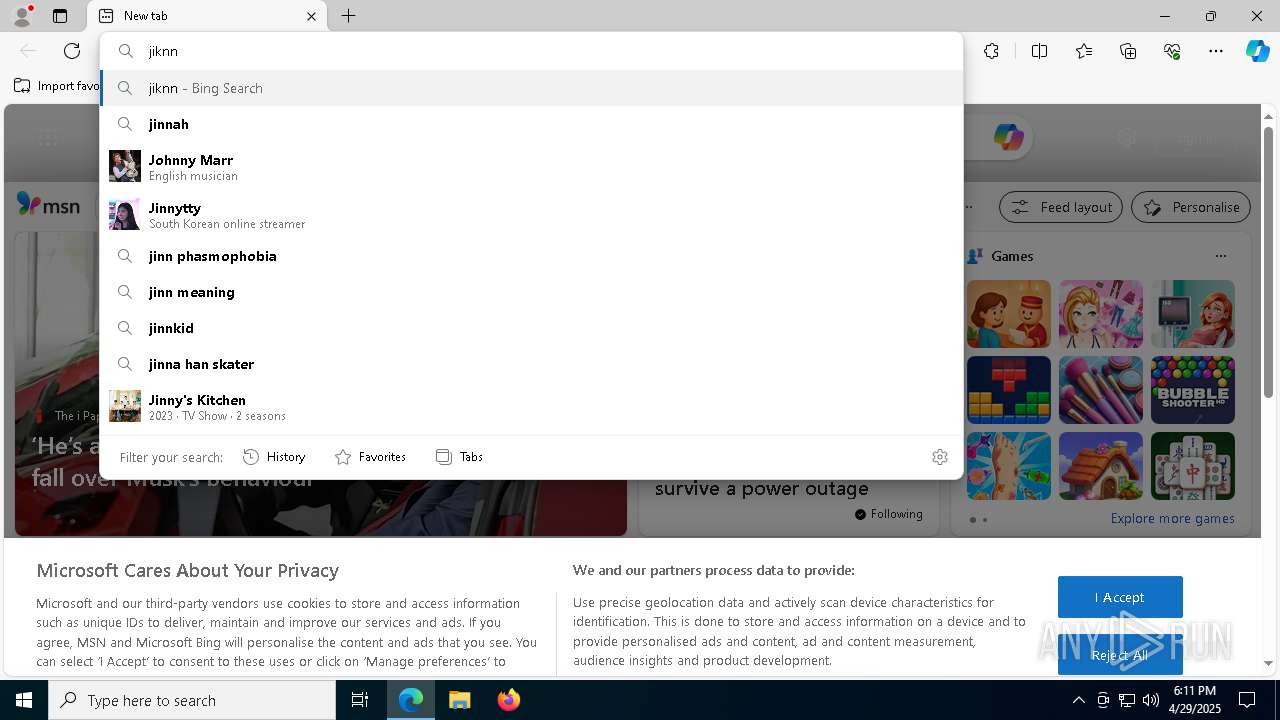Click Explore more games link
The width and height of the screenshot is (1280, 720).
1172,518
